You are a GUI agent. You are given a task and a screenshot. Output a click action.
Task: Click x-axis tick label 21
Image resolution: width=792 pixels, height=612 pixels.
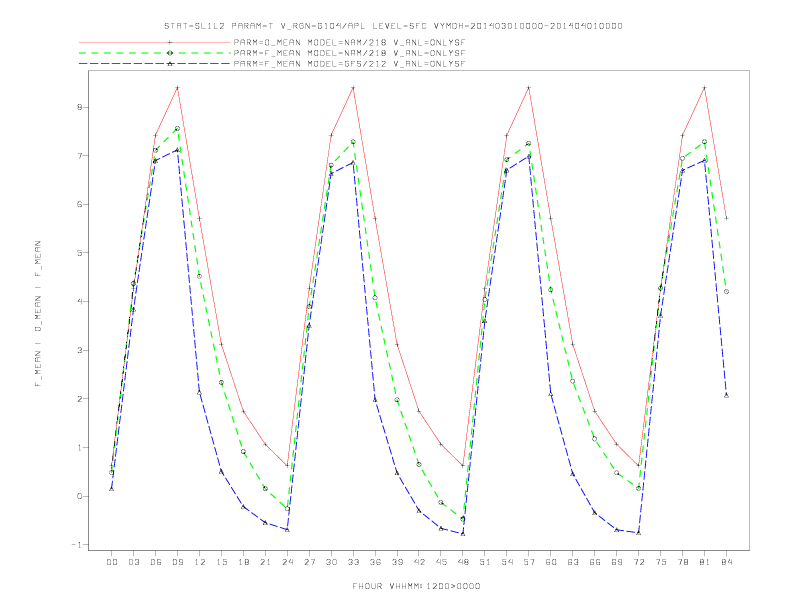click(265, 562)
